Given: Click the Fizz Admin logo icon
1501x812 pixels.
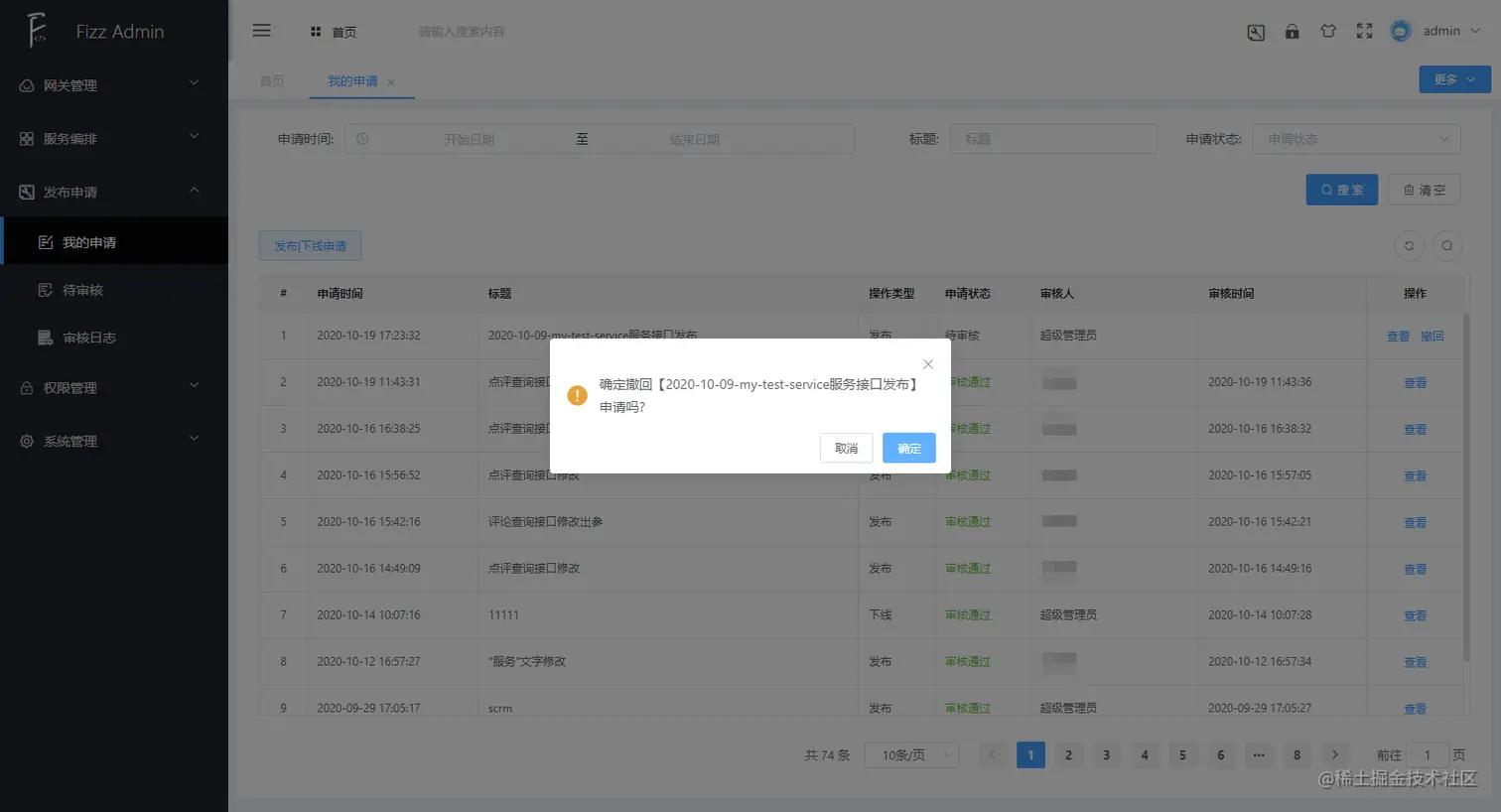Looking at the screenshot, I should click(x=37, y=31).
